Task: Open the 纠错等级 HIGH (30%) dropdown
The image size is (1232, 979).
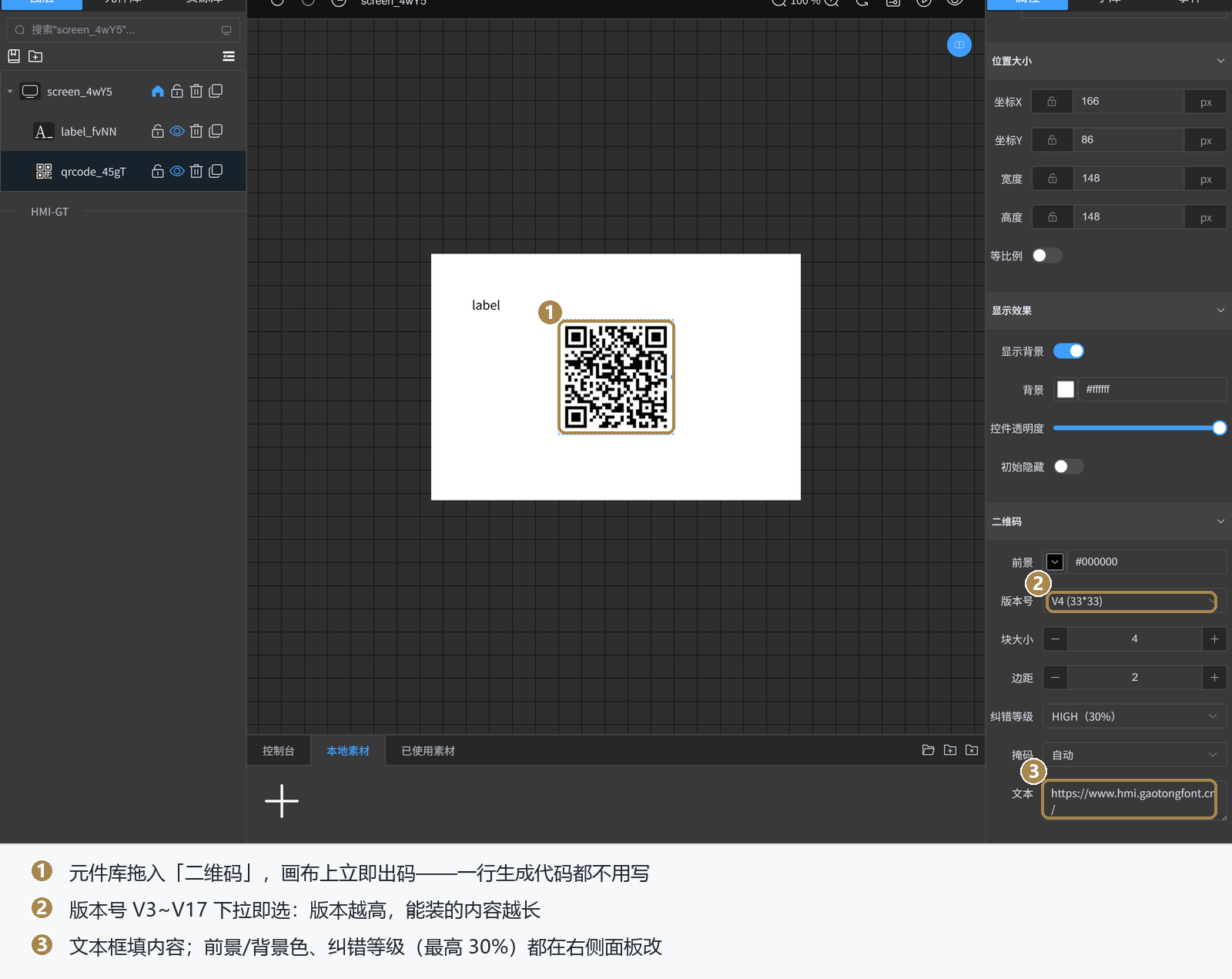Action: (1135, 716)
